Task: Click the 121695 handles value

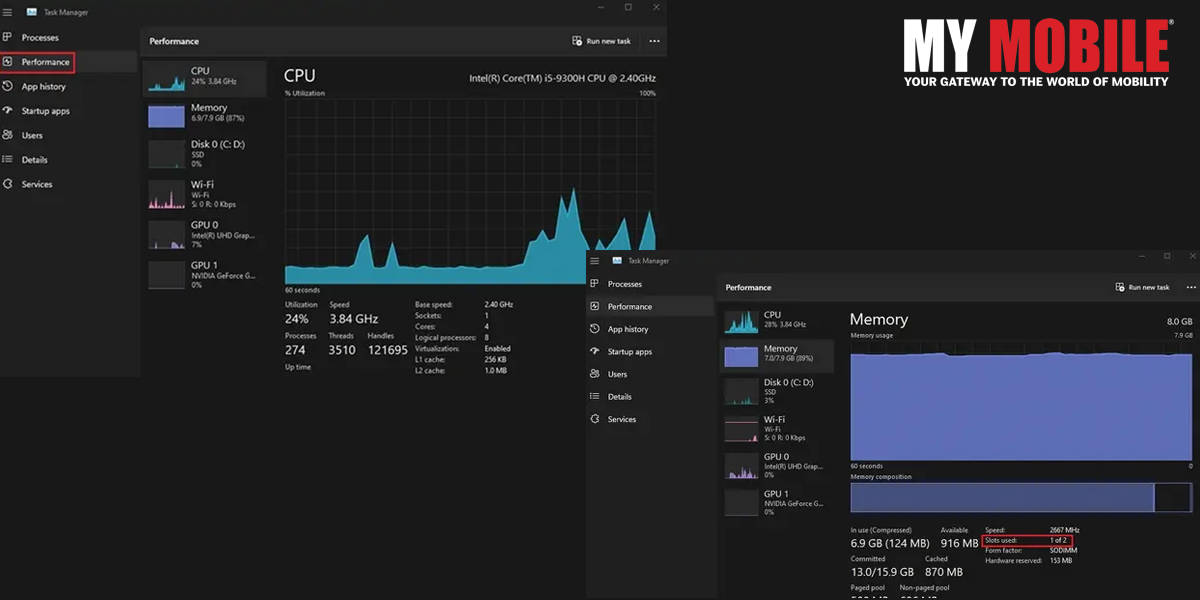Action: tap(388, 350)
